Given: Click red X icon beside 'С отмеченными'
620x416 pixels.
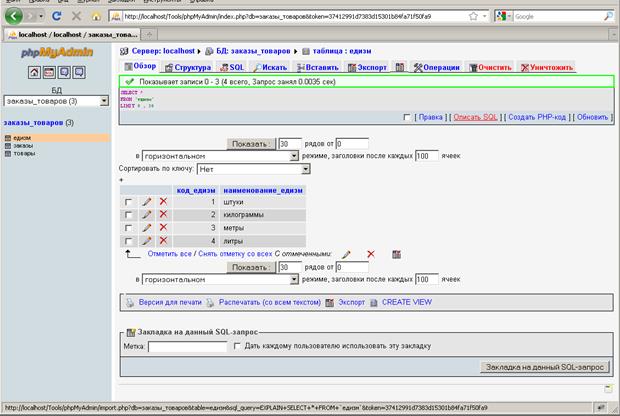Looking at the screenshot, I should [370, 254].
